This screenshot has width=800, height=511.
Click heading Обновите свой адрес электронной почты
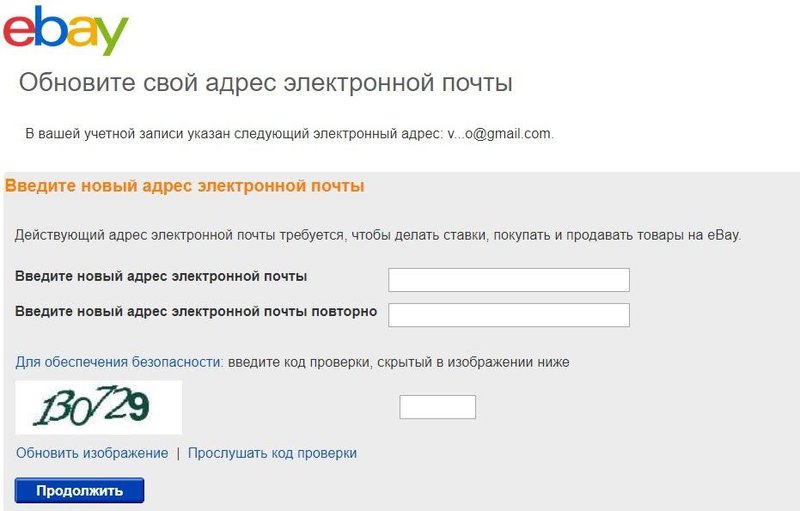tap(265, 83)
